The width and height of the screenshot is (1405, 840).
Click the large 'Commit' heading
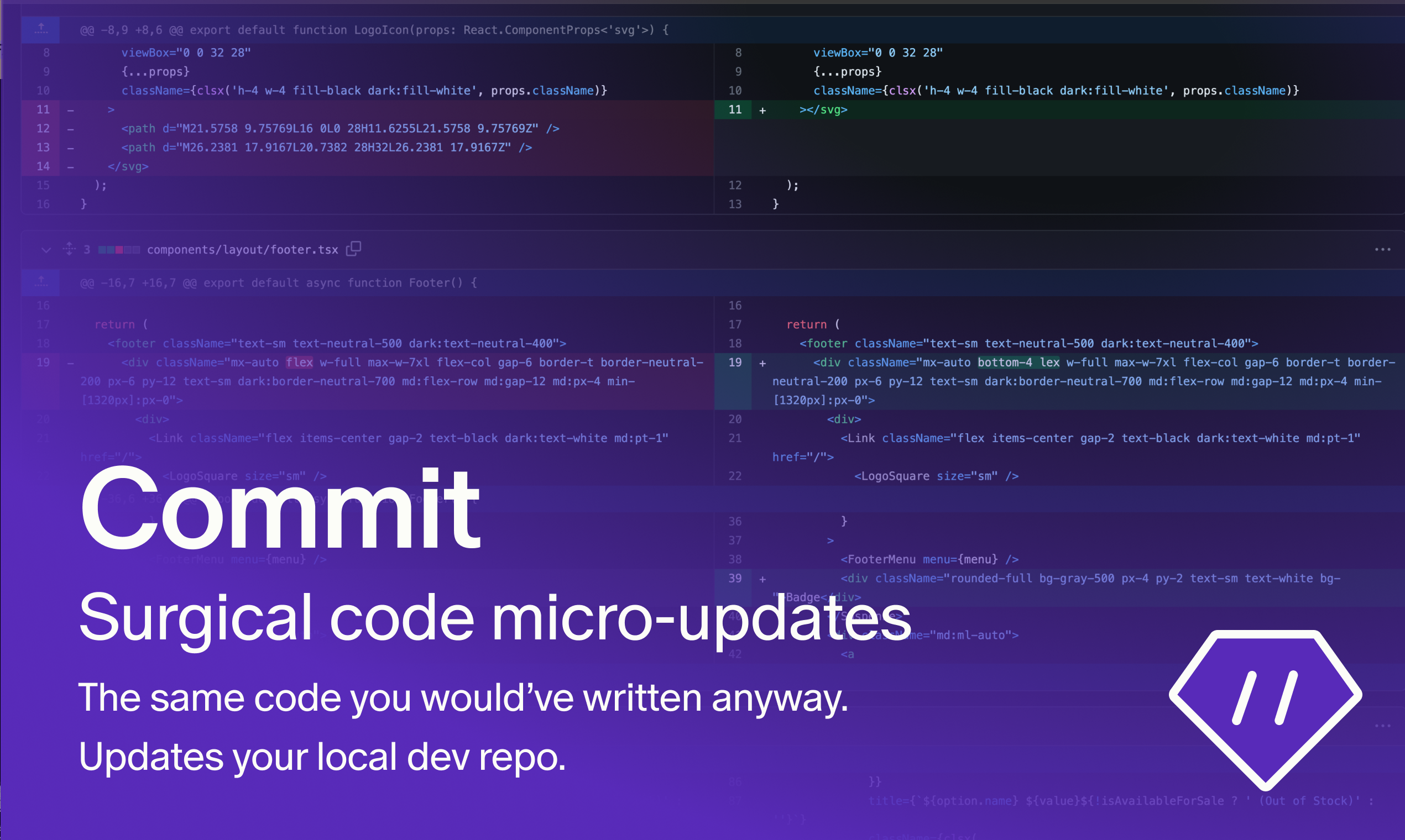coord(280,510)
